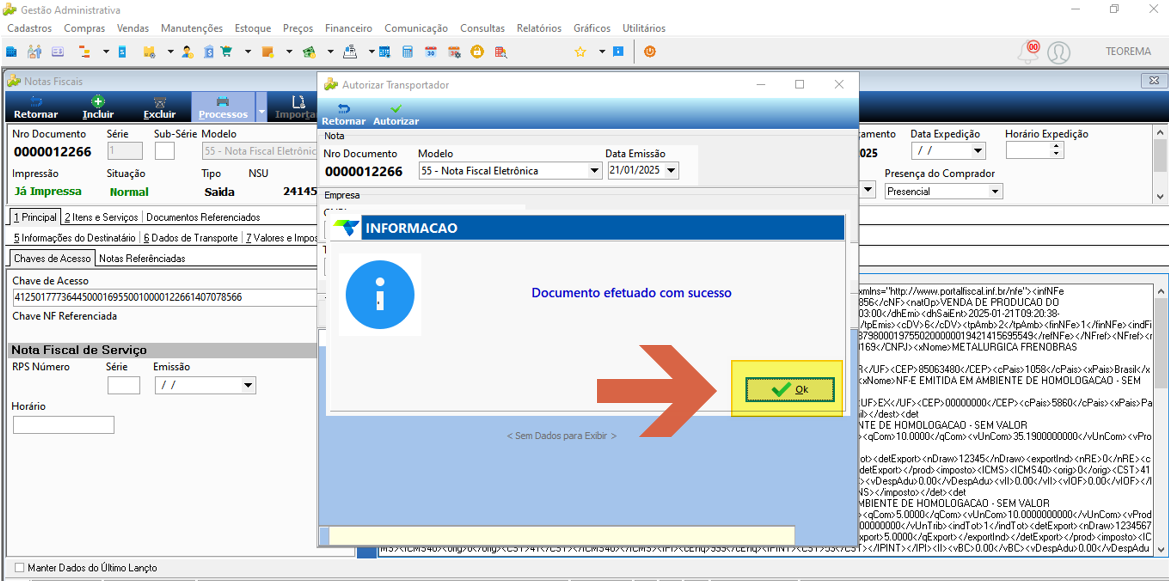Click the TEOREMA user label
Viewport: 1169px width, 581px height.
(1128, 51)
